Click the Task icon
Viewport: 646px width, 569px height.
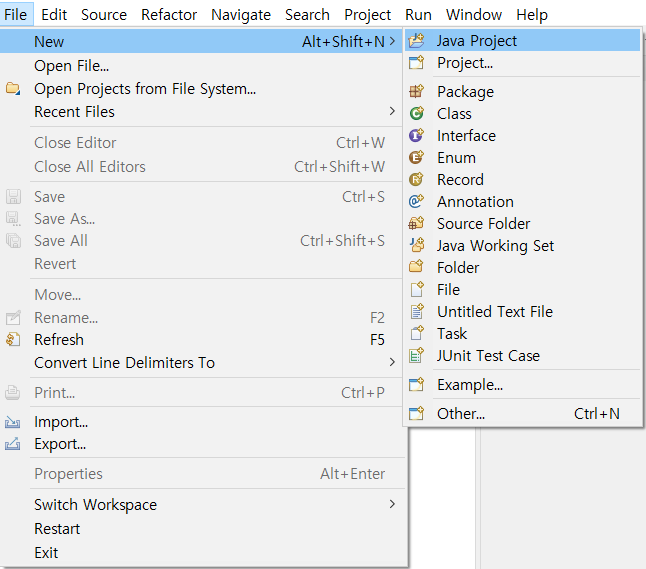[417, 333]
